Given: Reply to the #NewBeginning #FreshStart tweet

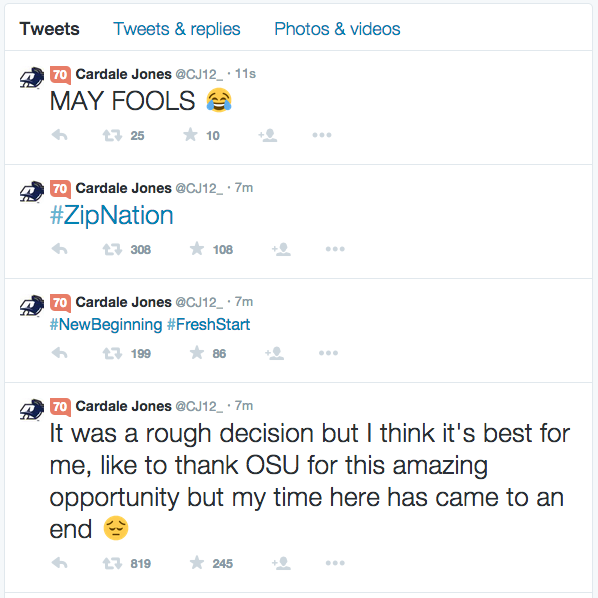Looking at the screenshot, I should click(x=59, y=353).
